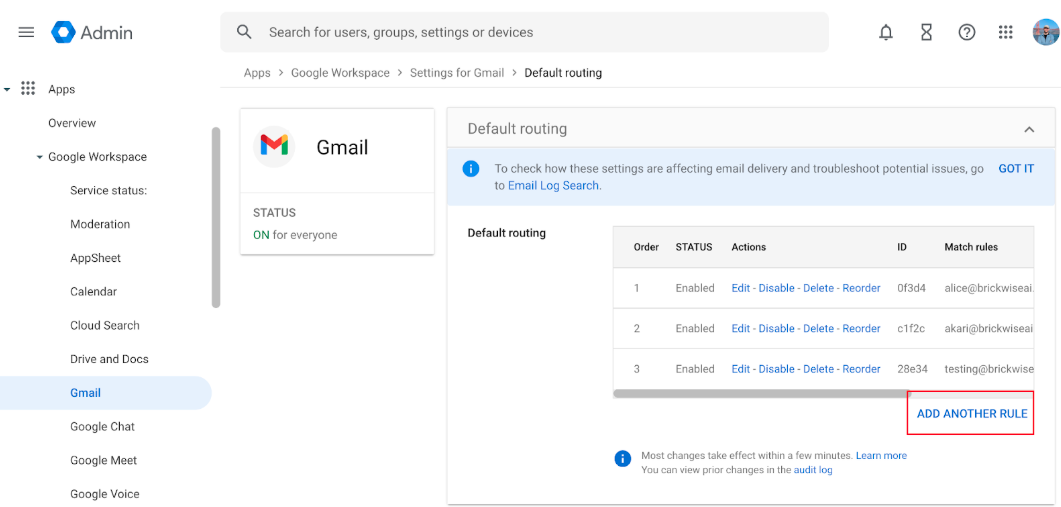Open the Learn more link
This screenshot has width=1061, height=507.
881,456
